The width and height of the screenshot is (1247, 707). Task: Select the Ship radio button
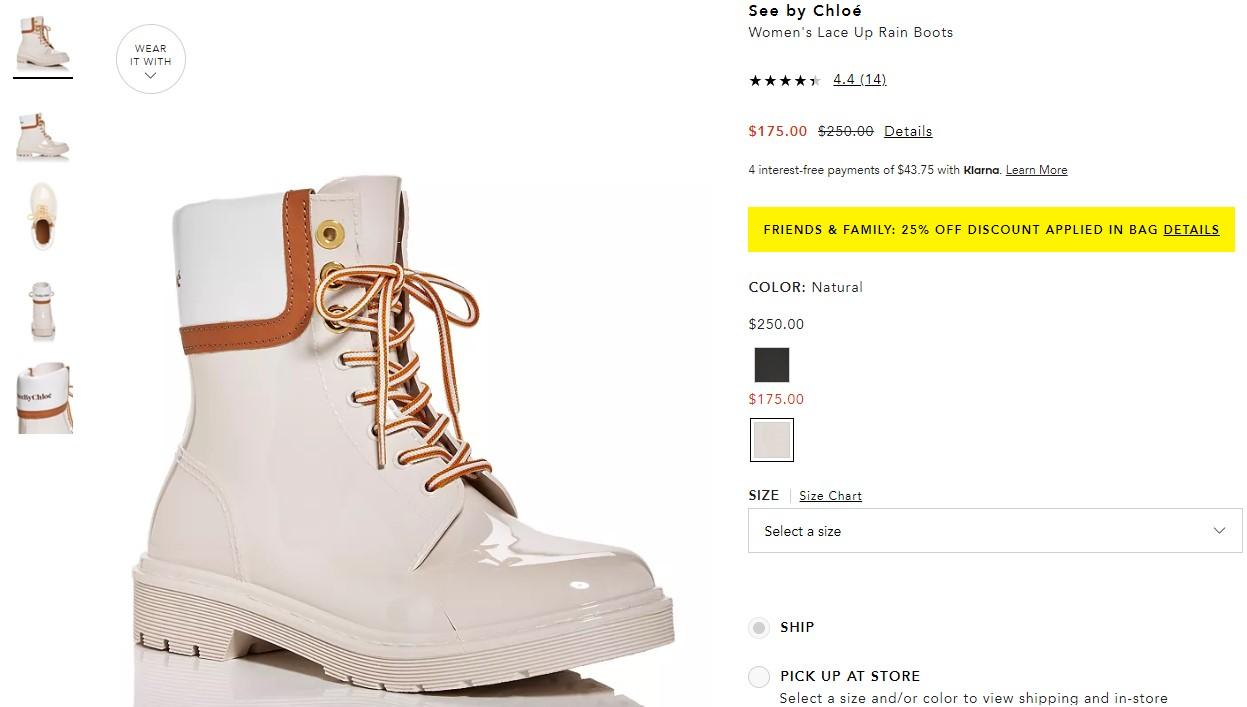[x=759, y=628]
